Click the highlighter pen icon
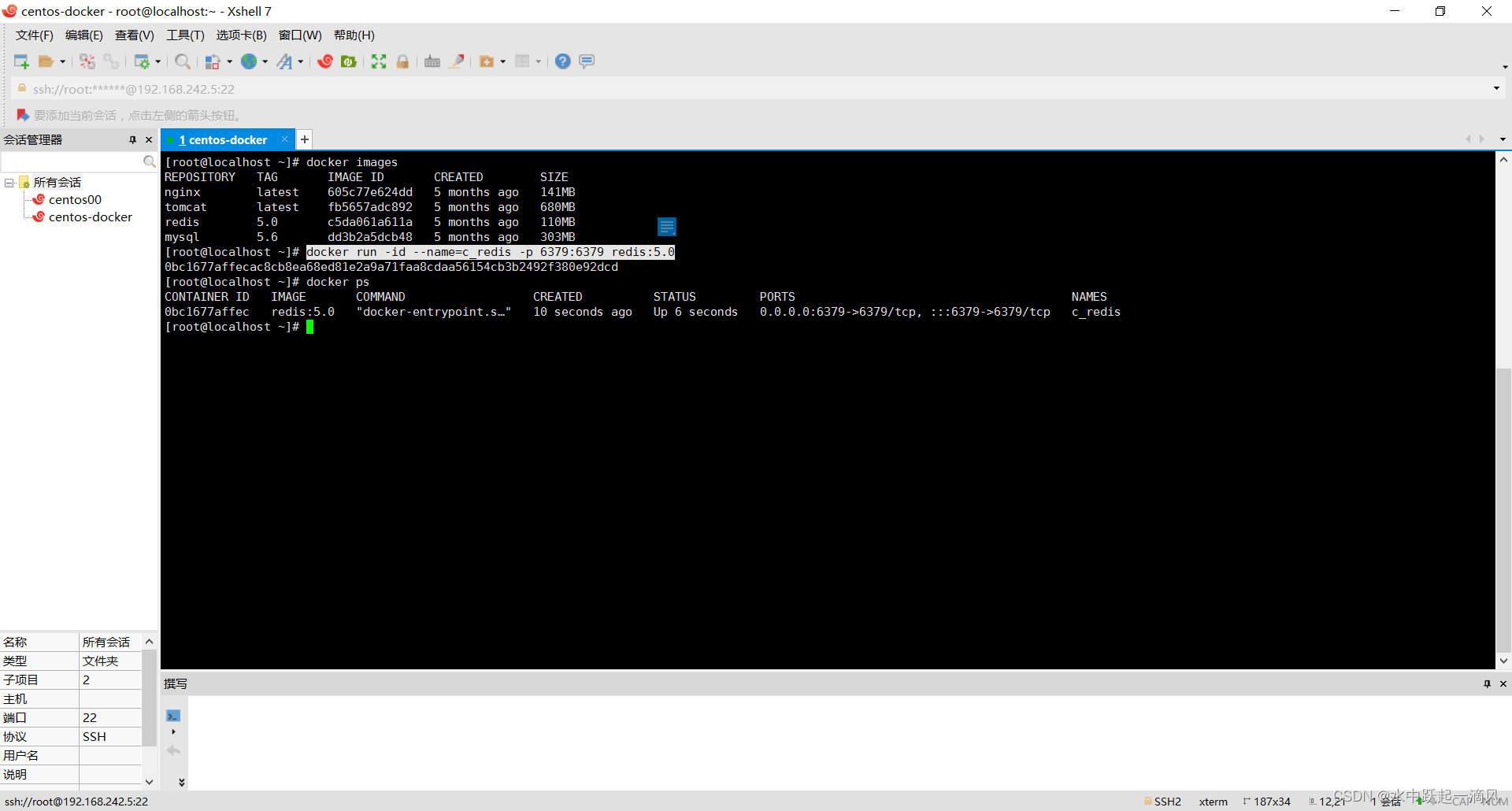 [457, 61]
